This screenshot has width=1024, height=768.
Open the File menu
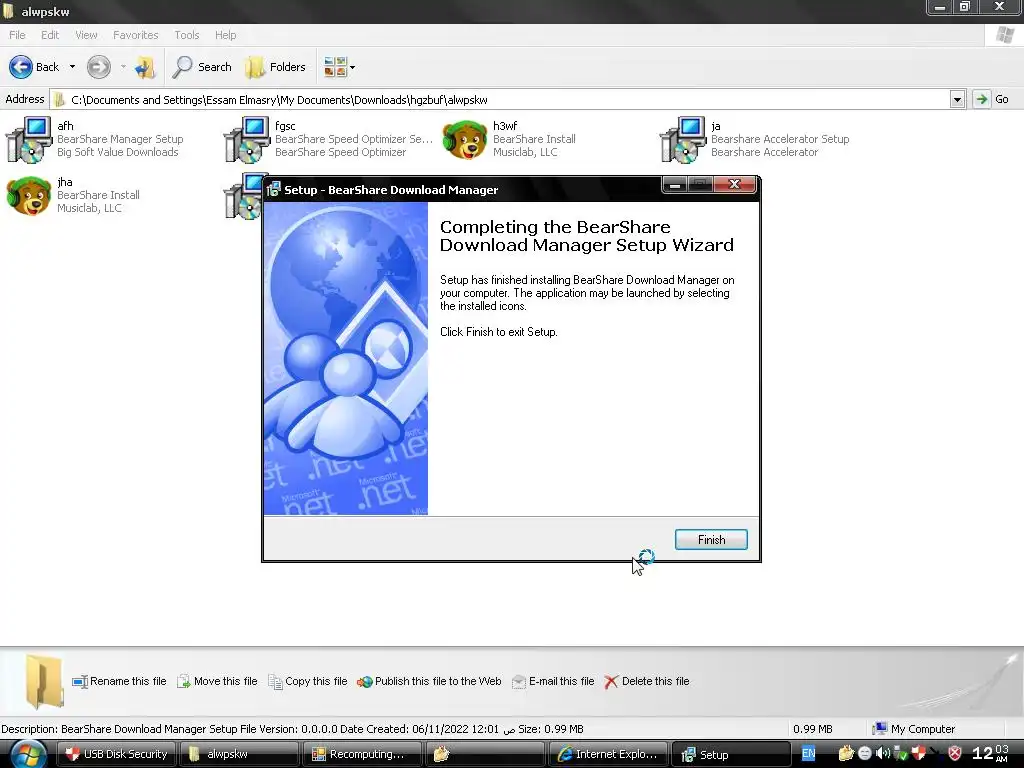[x=17, y=35]
